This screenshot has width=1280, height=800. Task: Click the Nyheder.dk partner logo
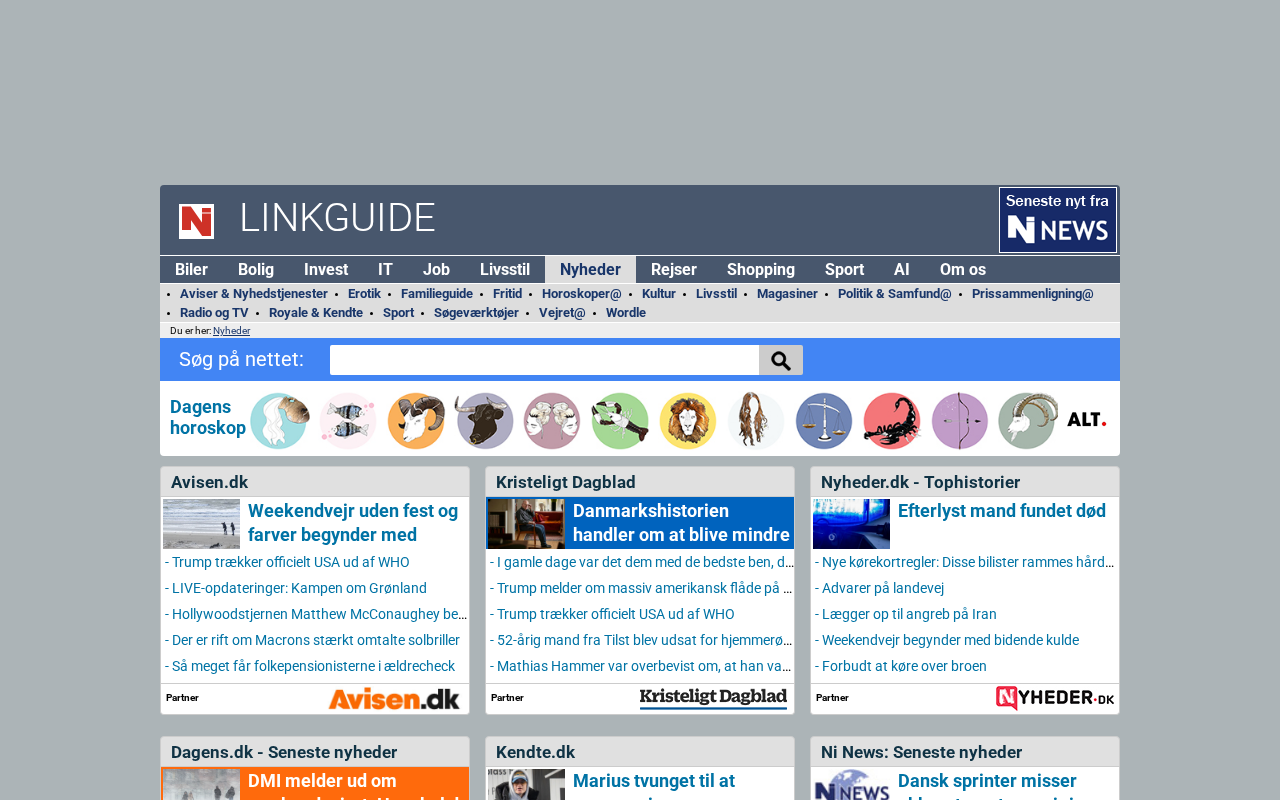pyautogui.click(x=1055, y=699)
